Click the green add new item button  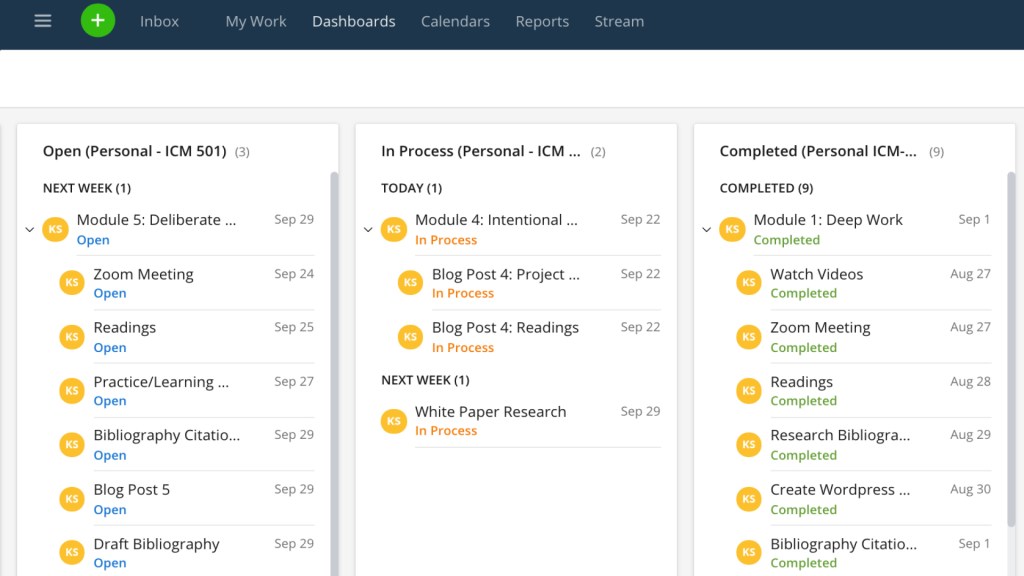(x=98, y=21)
